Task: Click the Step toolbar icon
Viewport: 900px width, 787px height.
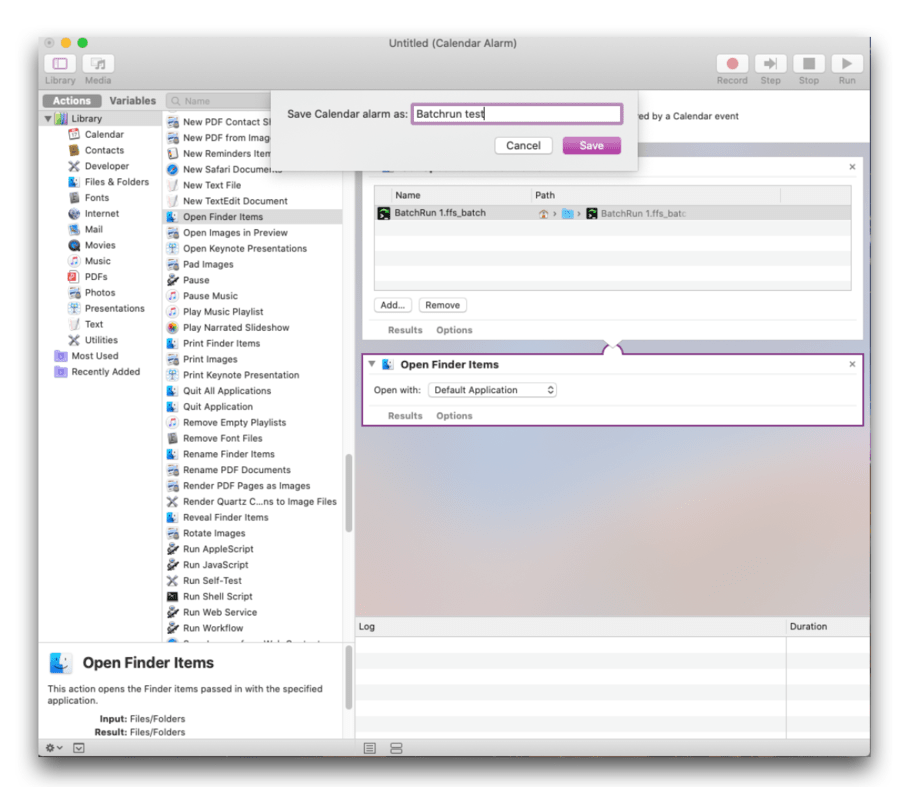Action: pyautogui.click(x=770, y=62)
